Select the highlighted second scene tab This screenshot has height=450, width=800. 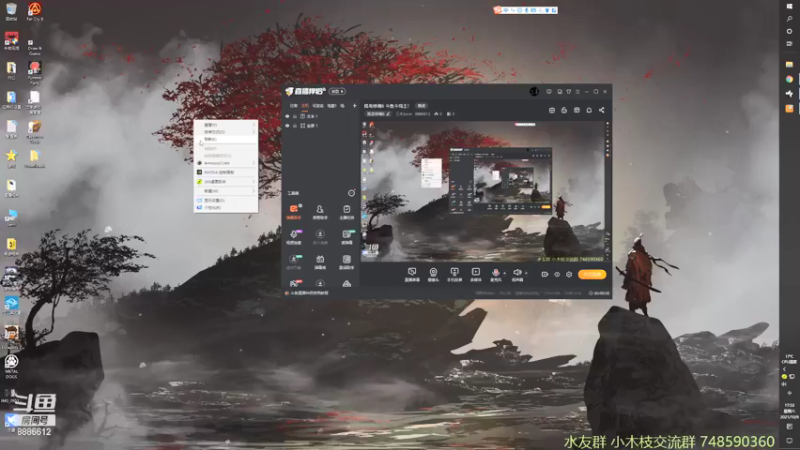click(305, 106)
